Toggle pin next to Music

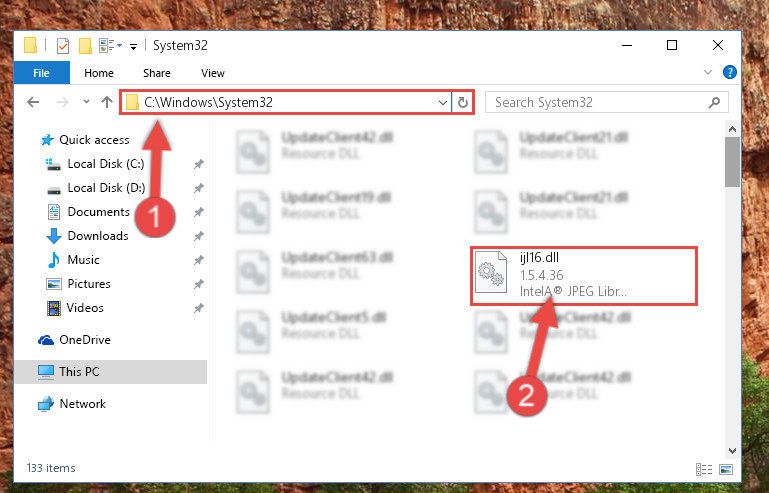[x=199, y=260]
